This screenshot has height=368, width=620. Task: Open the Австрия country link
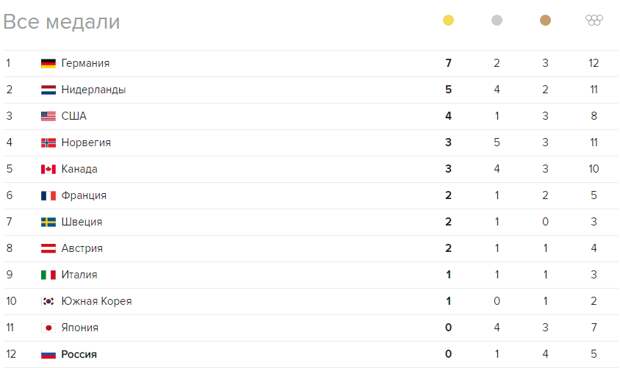pyautogui.click(x=82, y=248)
